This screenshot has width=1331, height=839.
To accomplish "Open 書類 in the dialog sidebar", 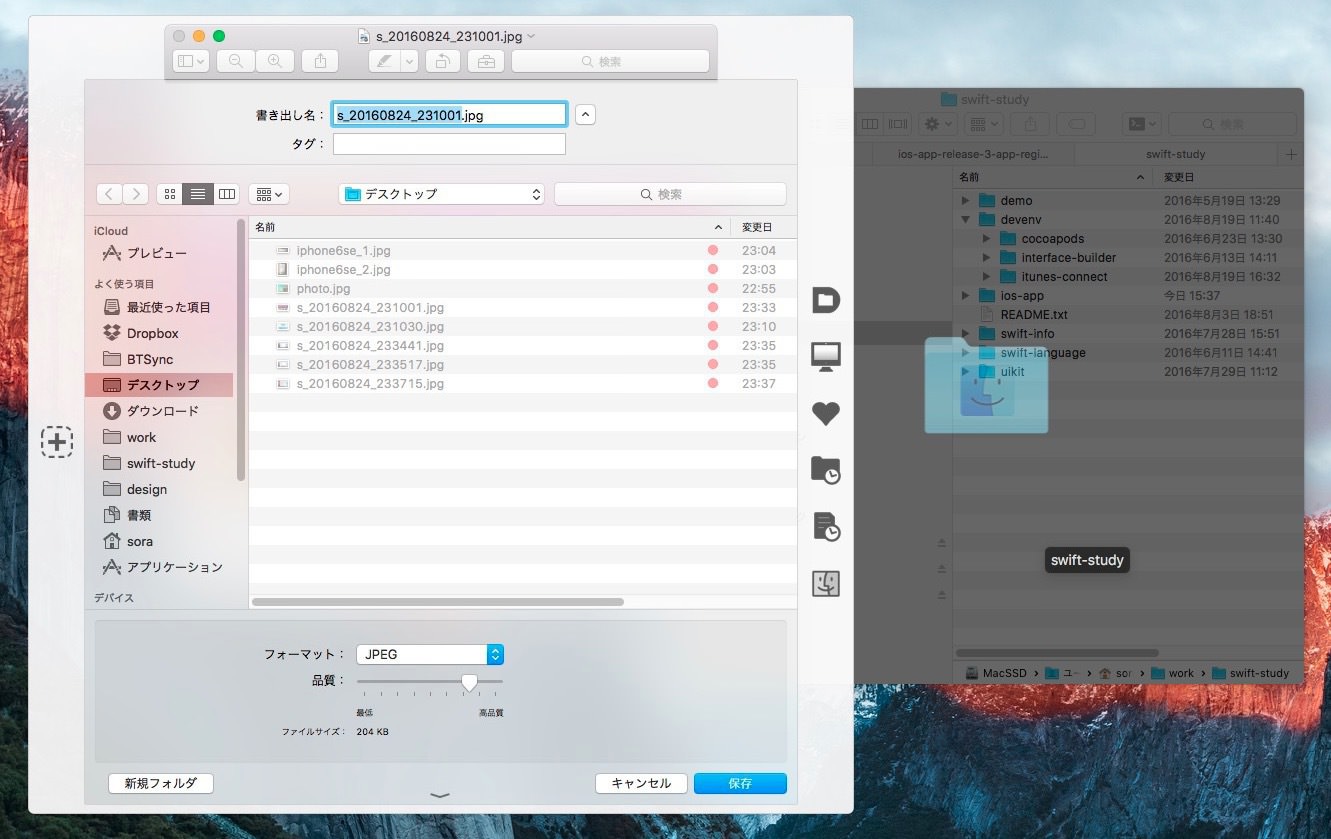I will [x=139, y=515].
